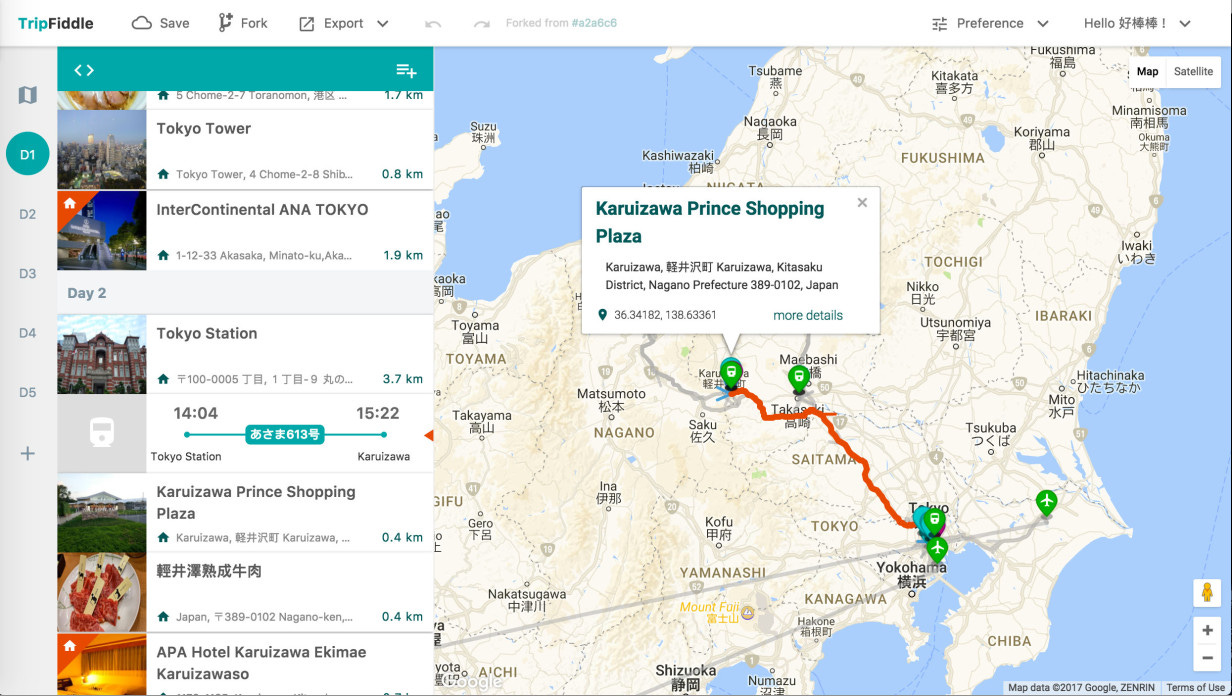Click the train transit icon tile
This screenshot has width=1232, height=696.
(x=102, y=433)
